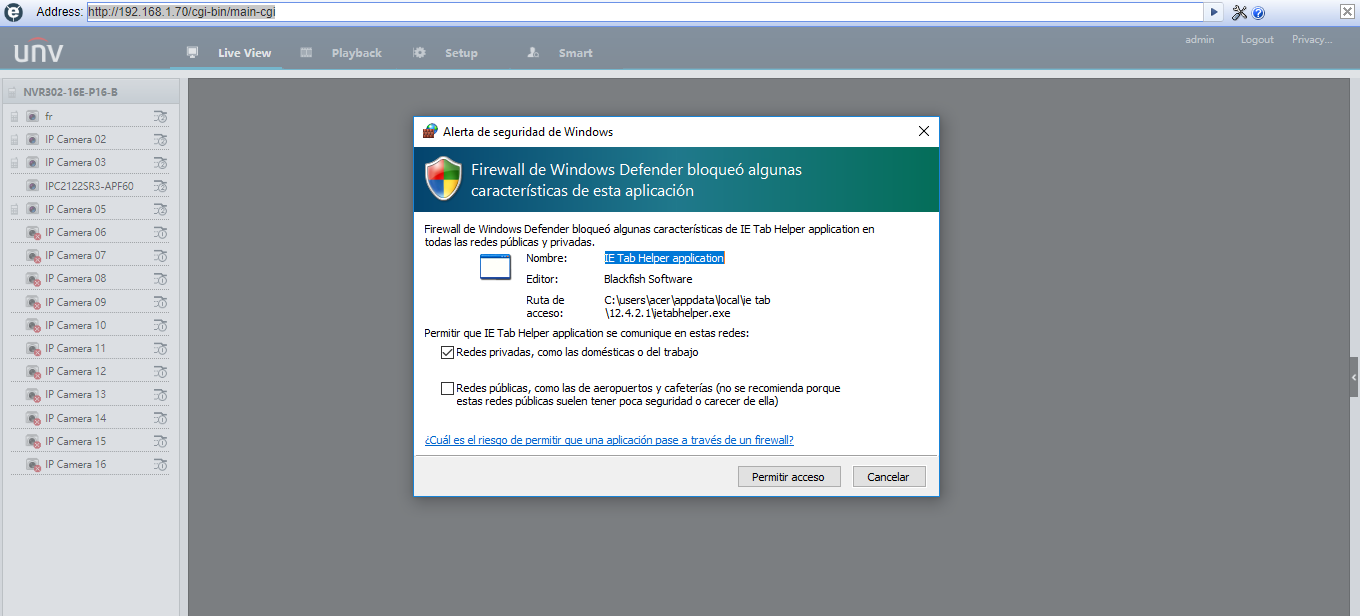1360x616 pixels.
Task: Click the "Permitir acceso" button
Action: pos(789,476)
